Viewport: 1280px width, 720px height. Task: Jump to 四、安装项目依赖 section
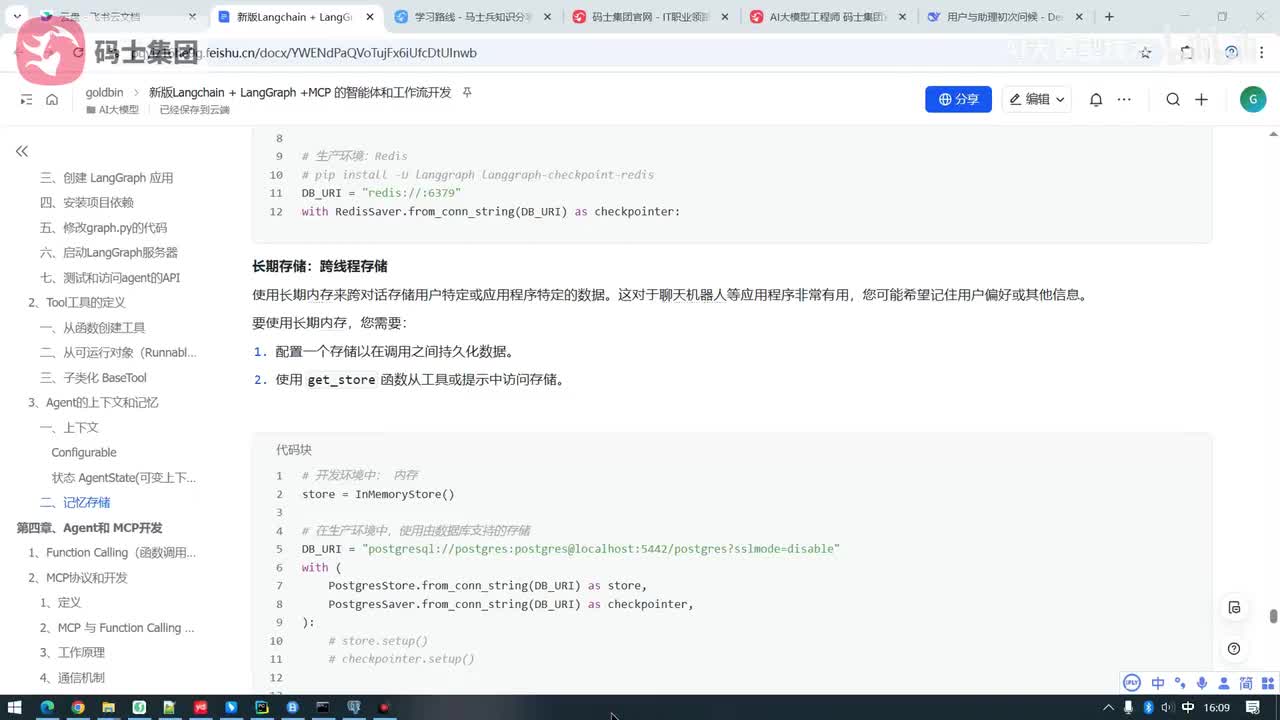click(87, 203)
